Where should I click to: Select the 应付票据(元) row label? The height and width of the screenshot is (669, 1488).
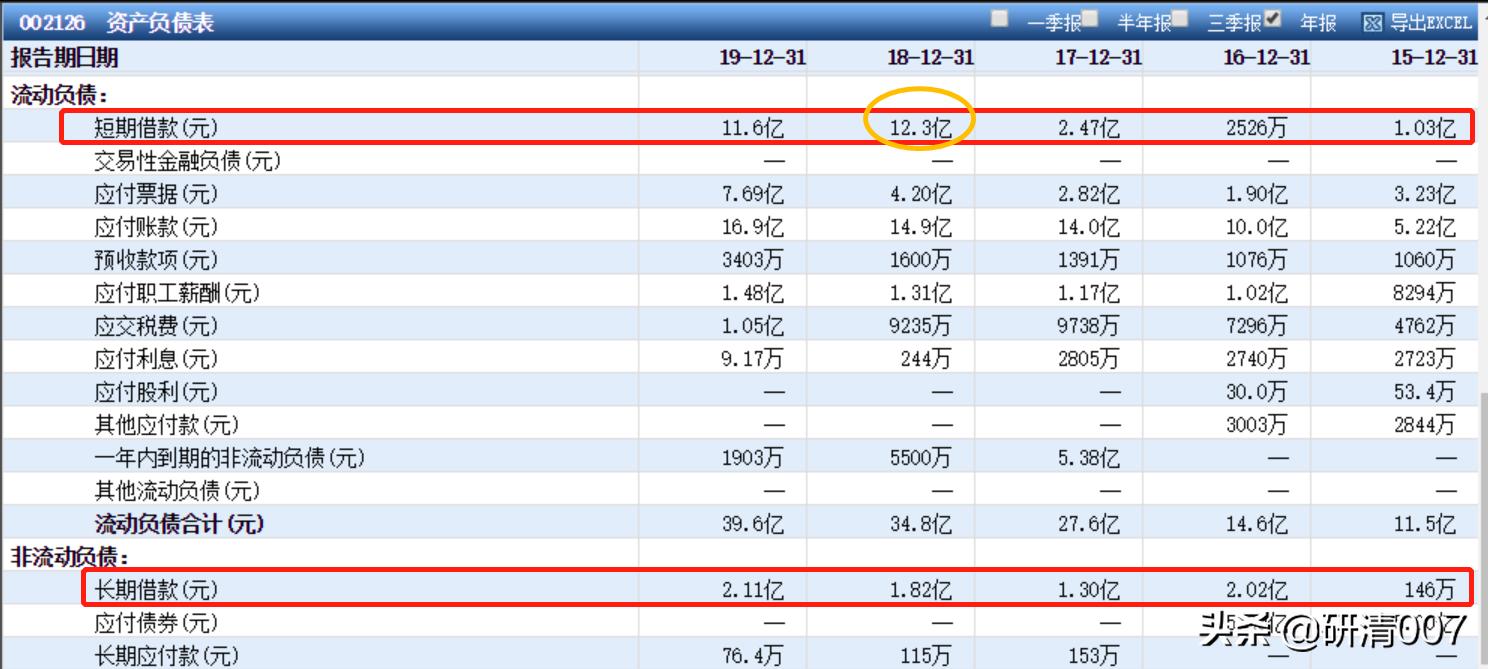tap(155, 193)
